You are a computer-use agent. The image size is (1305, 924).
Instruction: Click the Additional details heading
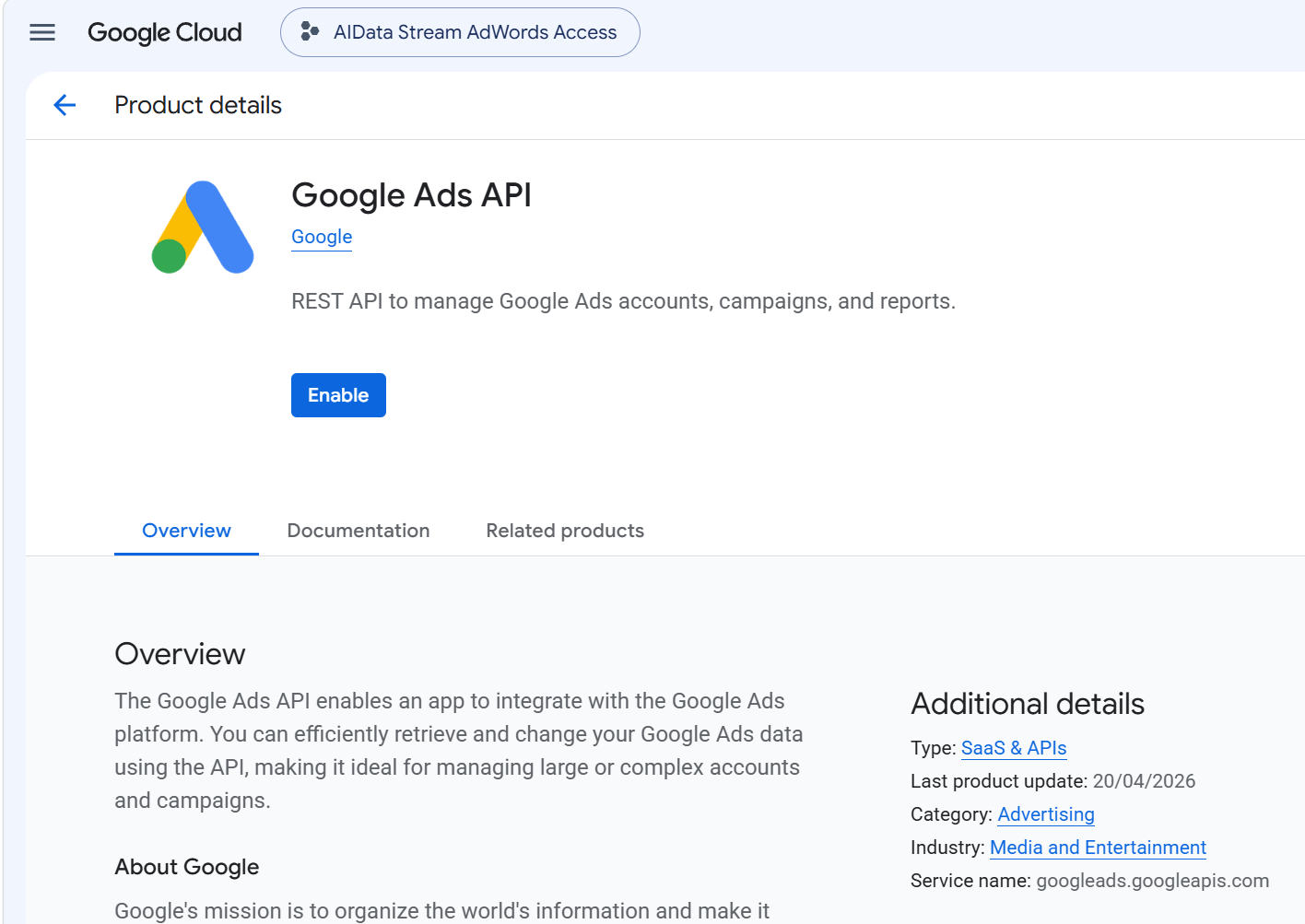pyautogui.click(x=1028, y=704)
